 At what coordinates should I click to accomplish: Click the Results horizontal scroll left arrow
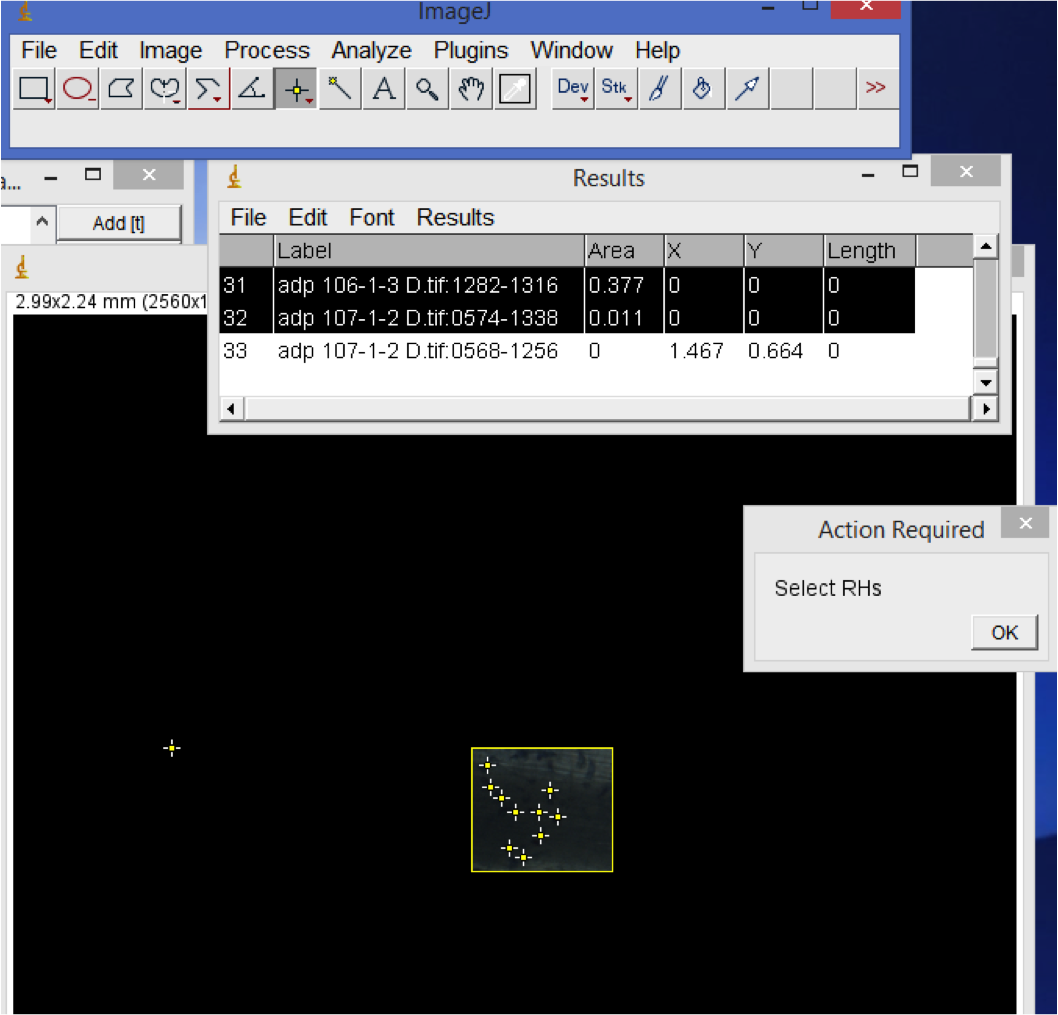pyautogui.click(x=231, y=409)
